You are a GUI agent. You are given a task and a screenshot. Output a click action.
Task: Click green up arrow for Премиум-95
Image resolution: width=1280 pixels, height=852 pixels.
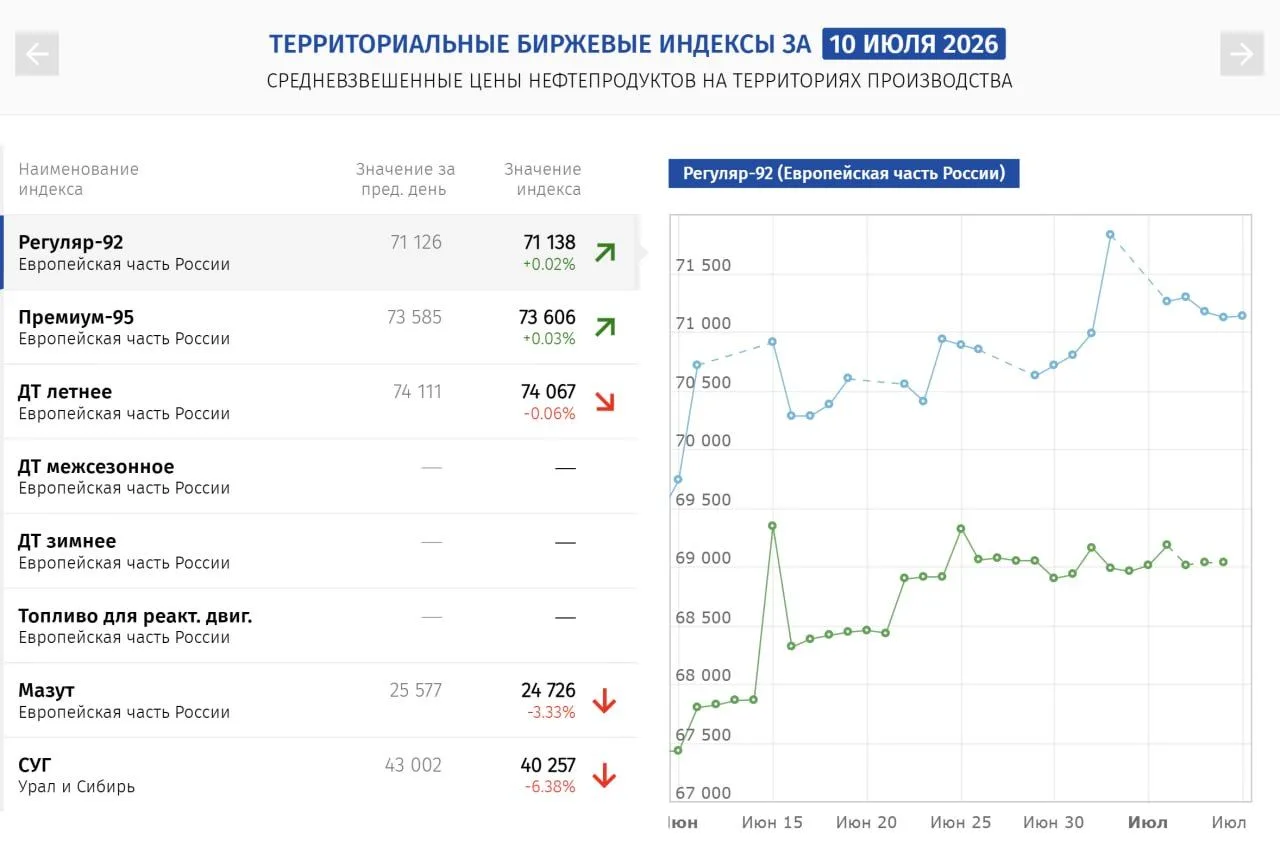[604, 327]
